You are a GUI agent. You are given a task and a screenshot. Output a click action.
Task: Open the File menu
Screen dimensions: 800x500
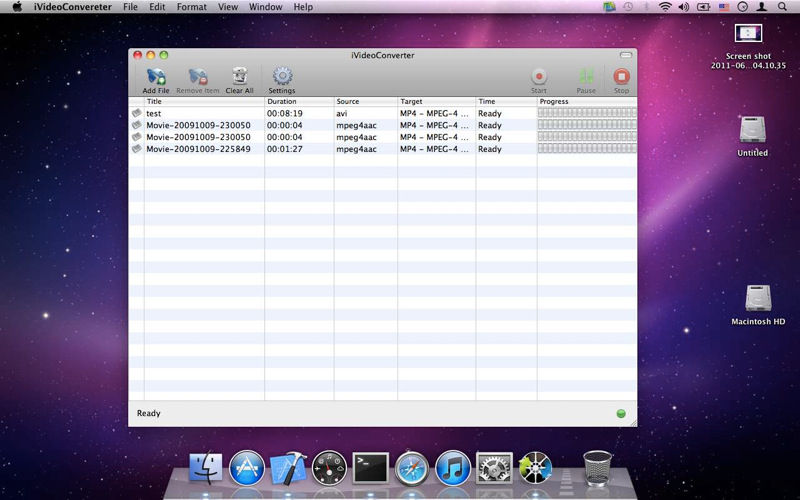130,7
